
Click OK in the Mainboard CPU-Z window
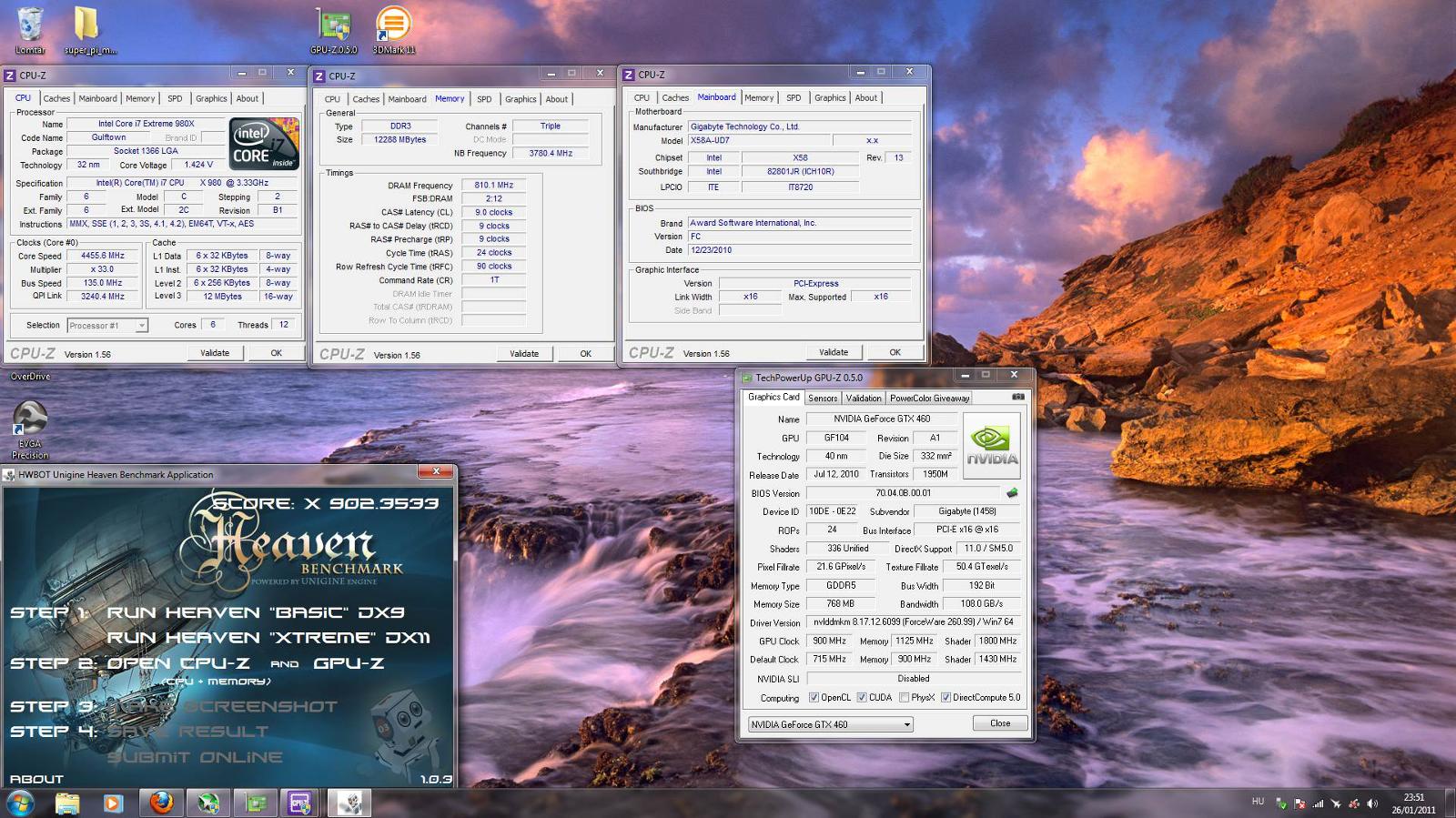tap(895, 352)
